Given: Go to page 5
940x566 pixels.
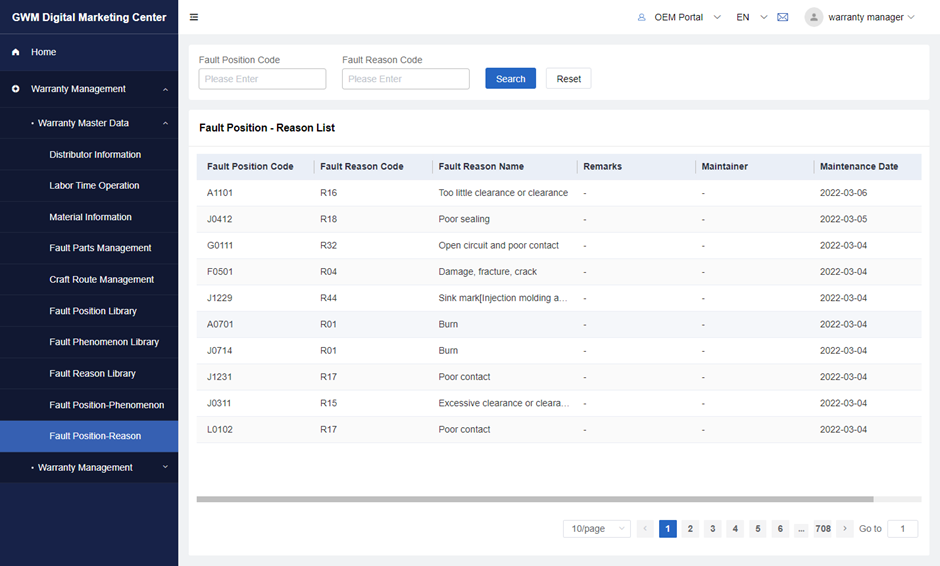Looking at the screenshot, I should coord(758,528).
